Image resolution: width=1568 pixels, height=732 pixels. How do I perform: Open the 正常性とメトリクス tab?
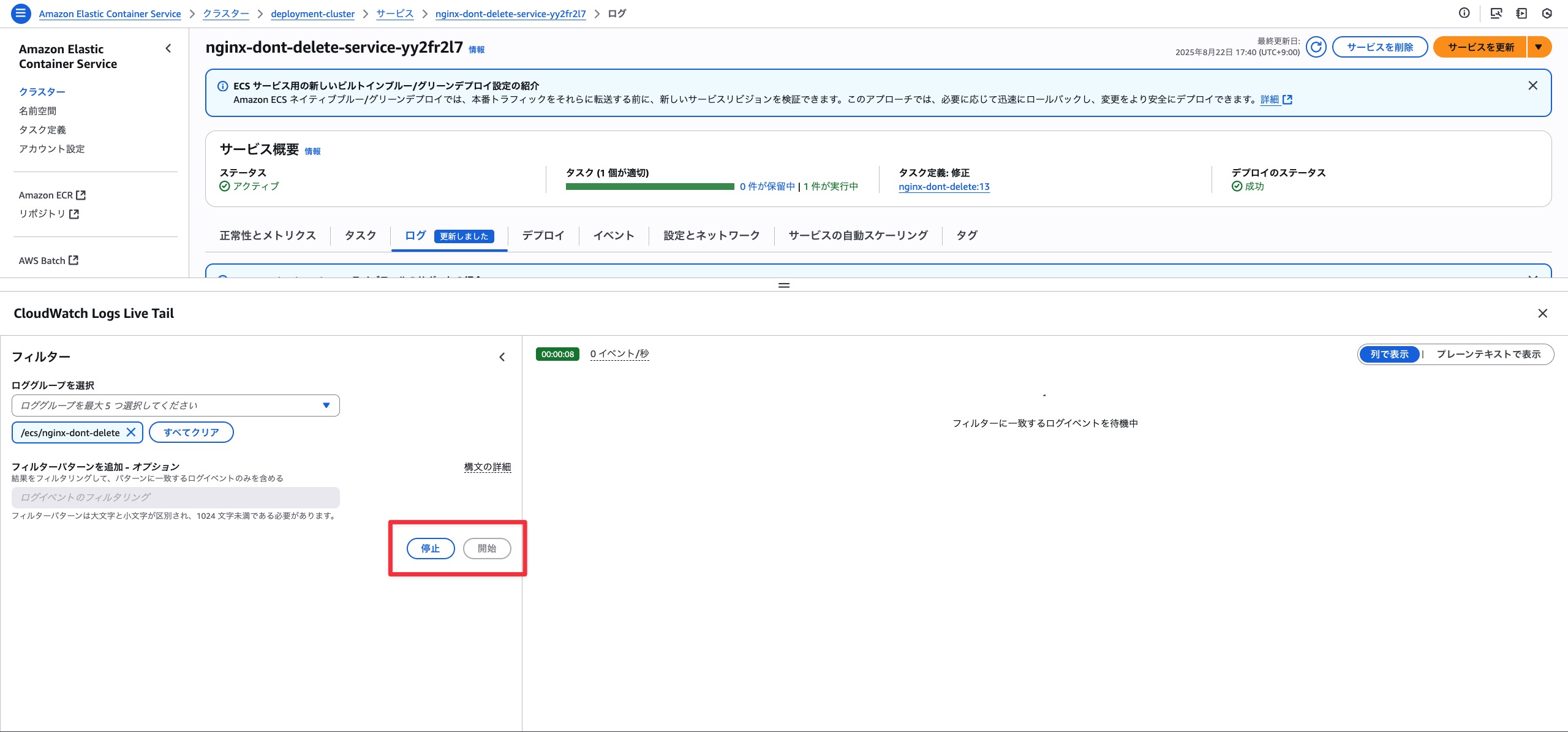(x=268, y=236)
